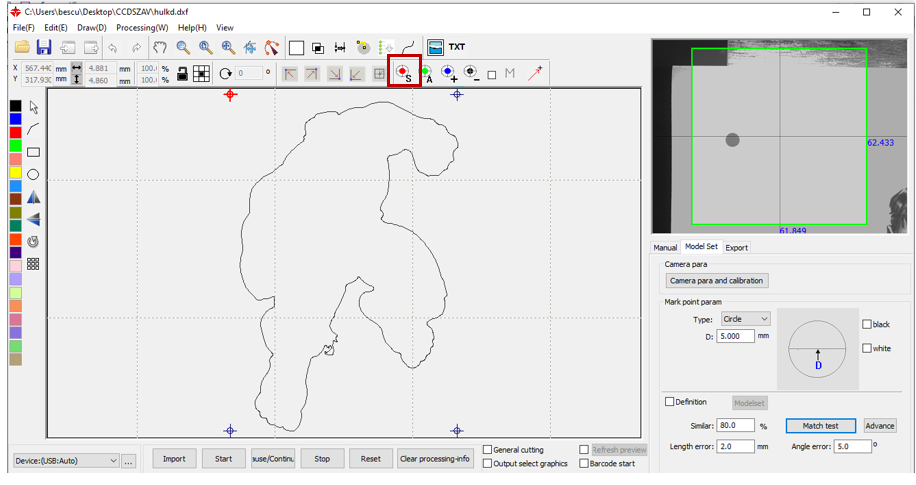Viewport: 916px width, 485px height.
Task: Select the arrow pointer tool
Action: 33,108
